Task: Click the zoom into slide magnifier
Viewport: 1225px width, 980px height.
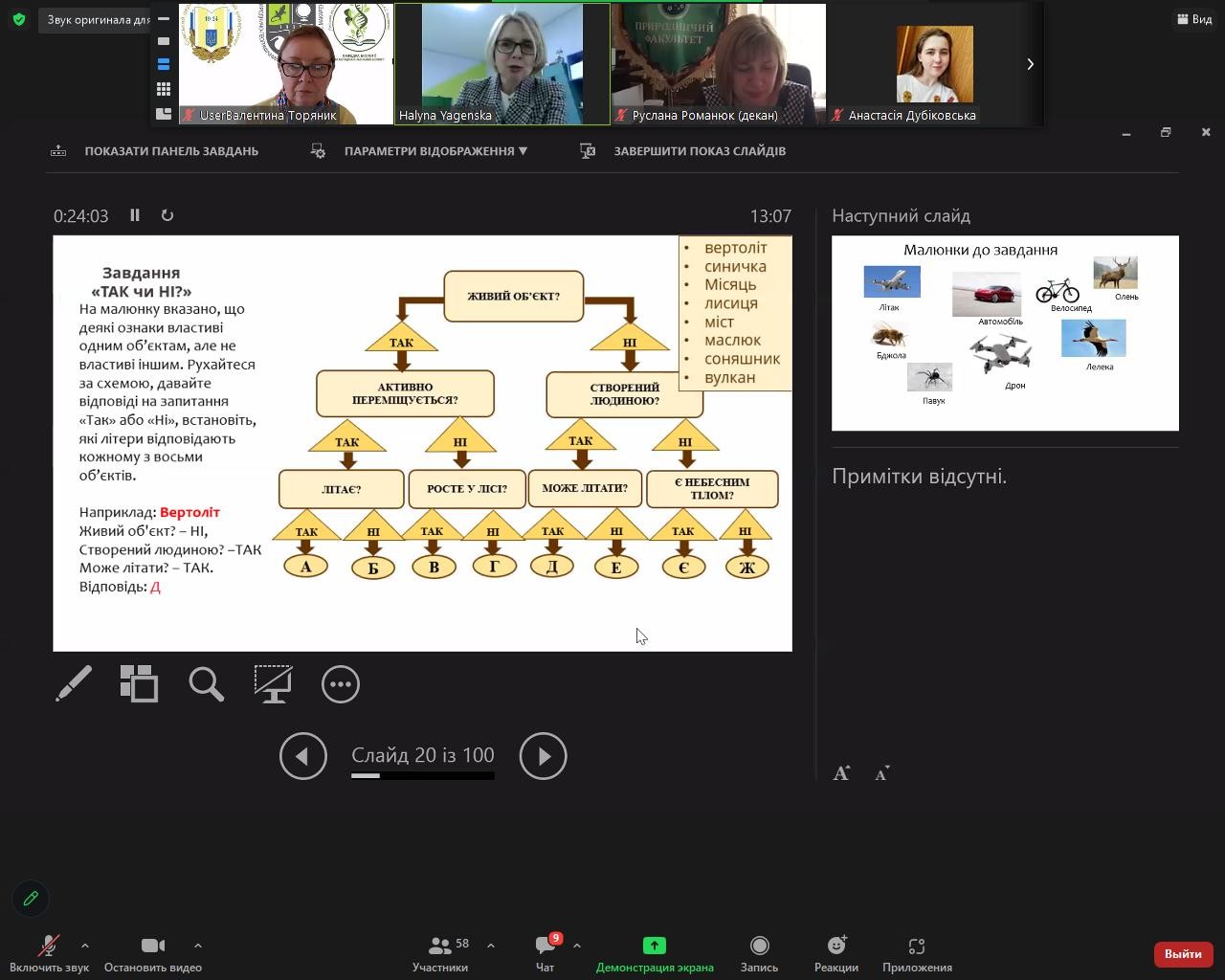Action: (206, 683)
